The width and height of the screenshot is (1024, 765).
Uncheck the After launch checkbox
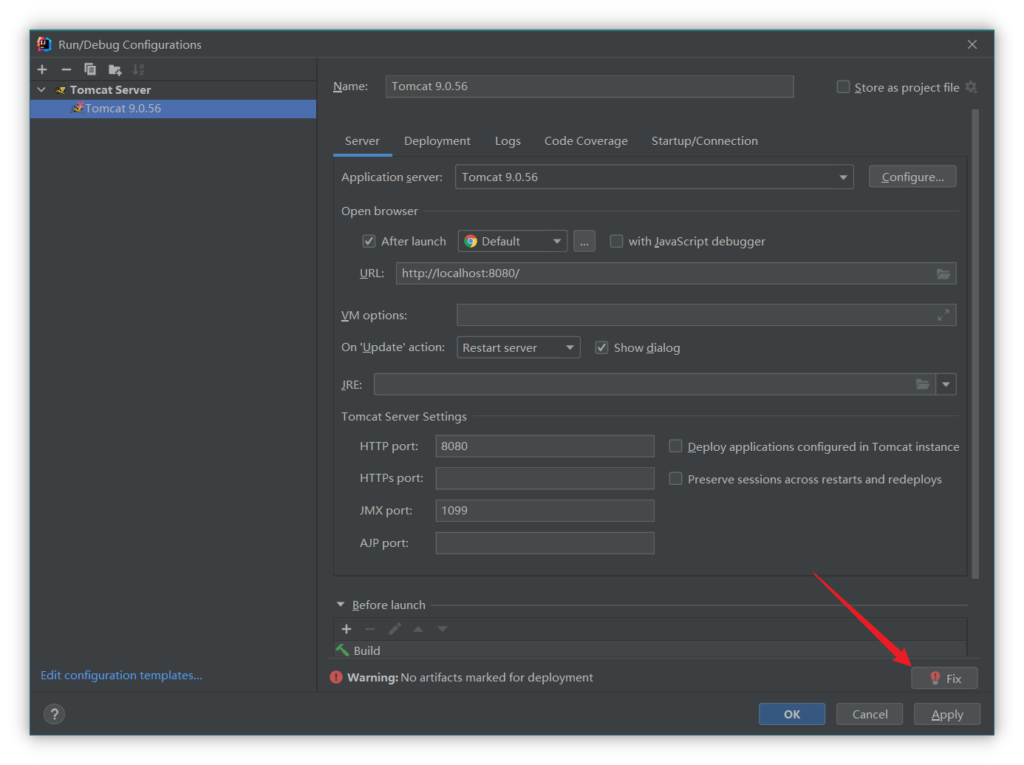coord(369,242)
